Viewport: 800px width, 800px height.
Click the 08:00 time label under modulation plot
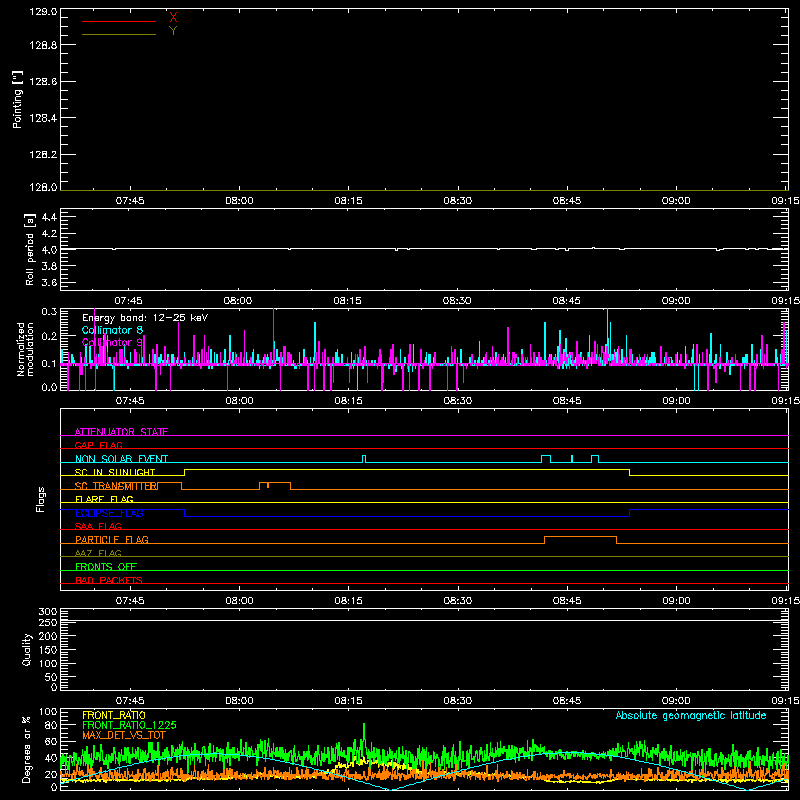pyautogui.click(x=239, y=401)
